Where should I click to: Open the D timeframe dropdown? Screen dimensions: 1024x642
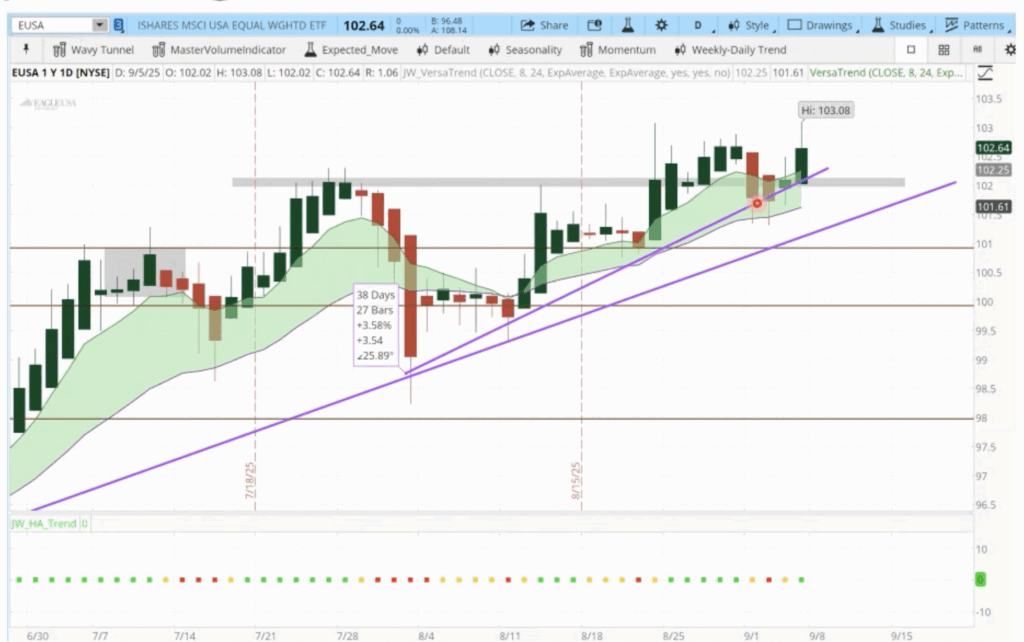tap(699, 25)
